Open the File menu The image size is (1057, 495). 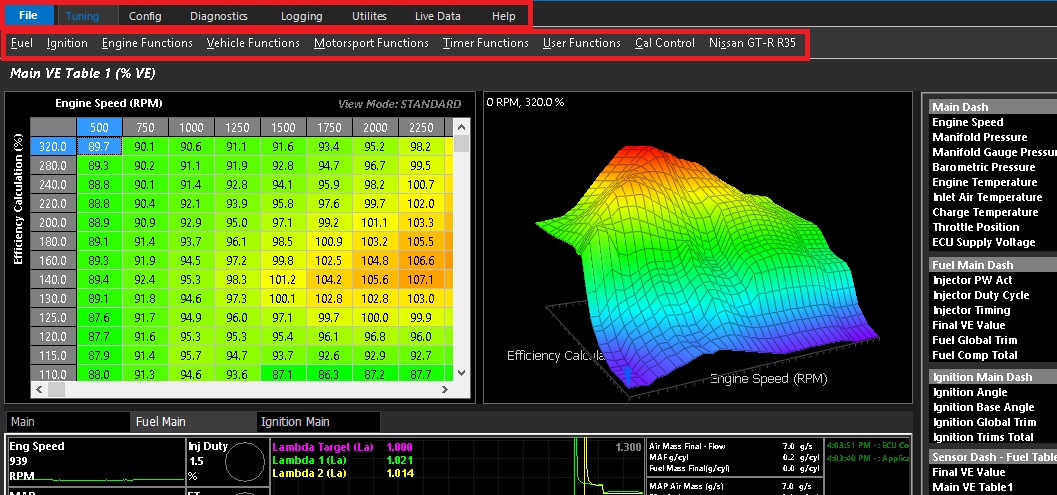[28, 16]
